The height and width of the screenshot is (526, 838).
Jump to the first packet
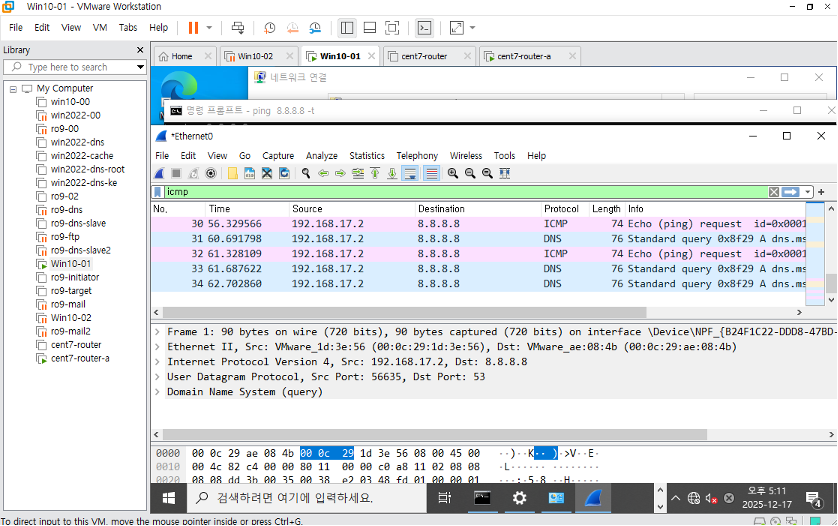click(375, 173)
